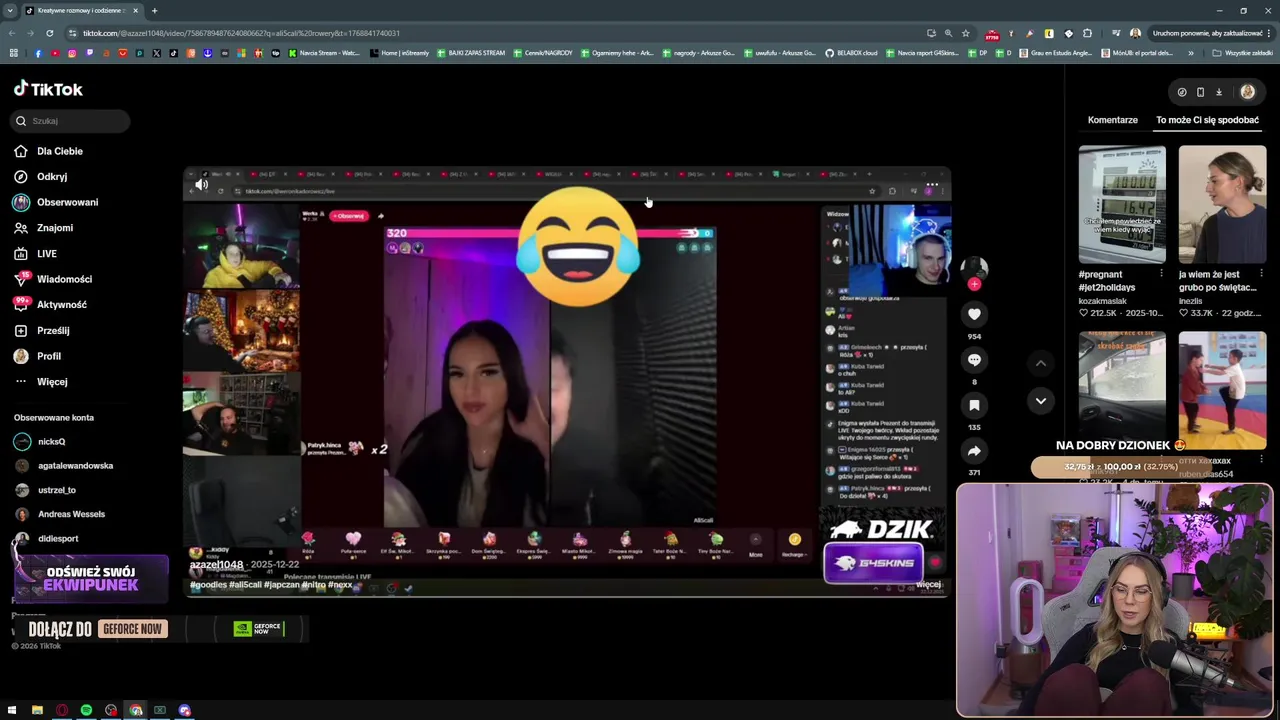This screenshot has height=720, width=1280.
Task: Open the video three-dot options menu
Action: pyautogui.click(x=932, y=184)
